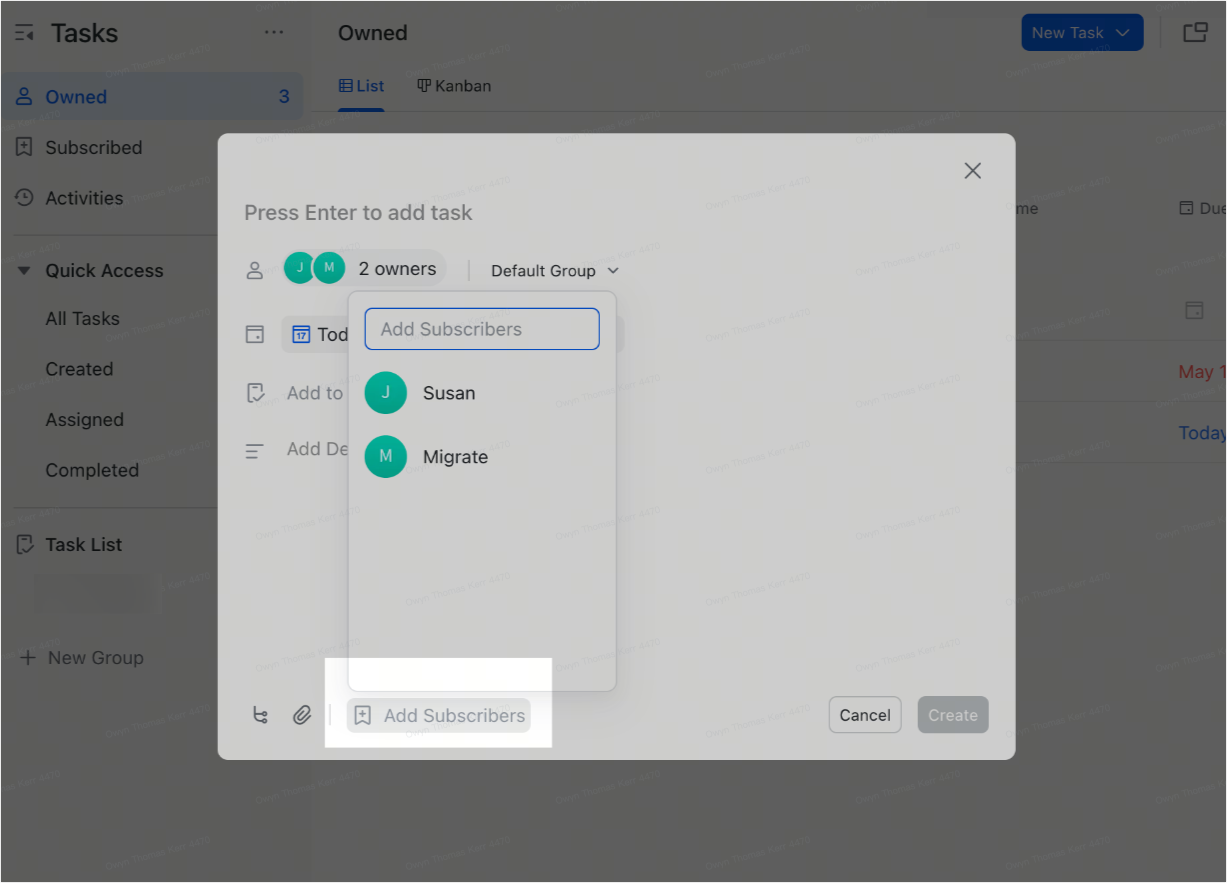Select Susan from the subscribers list
The height and width of the screenshot is (883, 1227).
(x=448, y=392)
